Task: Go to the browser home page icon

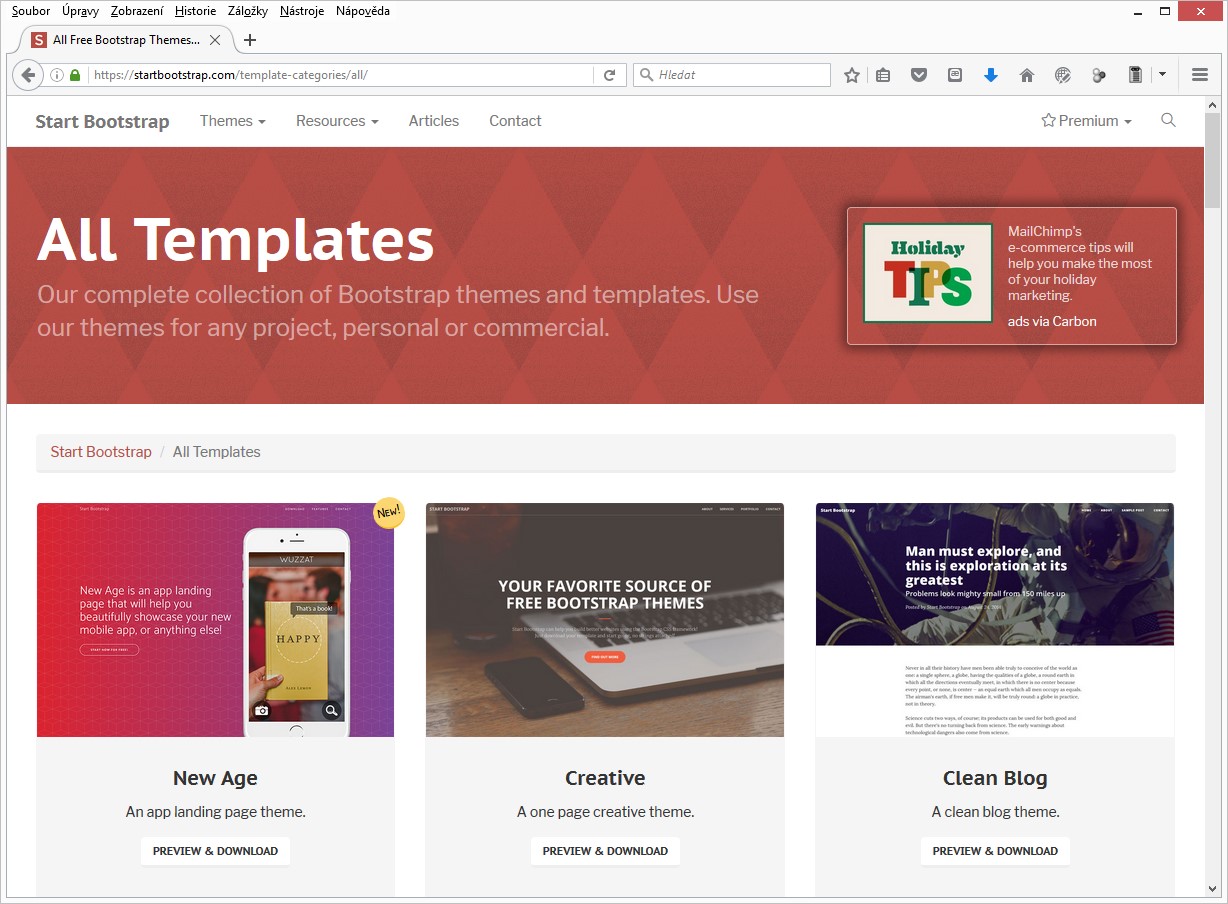Action: (1027, 75)
